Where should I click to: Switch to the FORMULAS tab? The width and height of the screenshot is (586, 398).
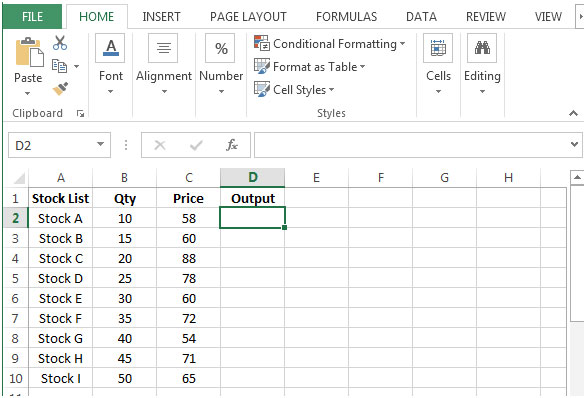click(x=346, y=17)
